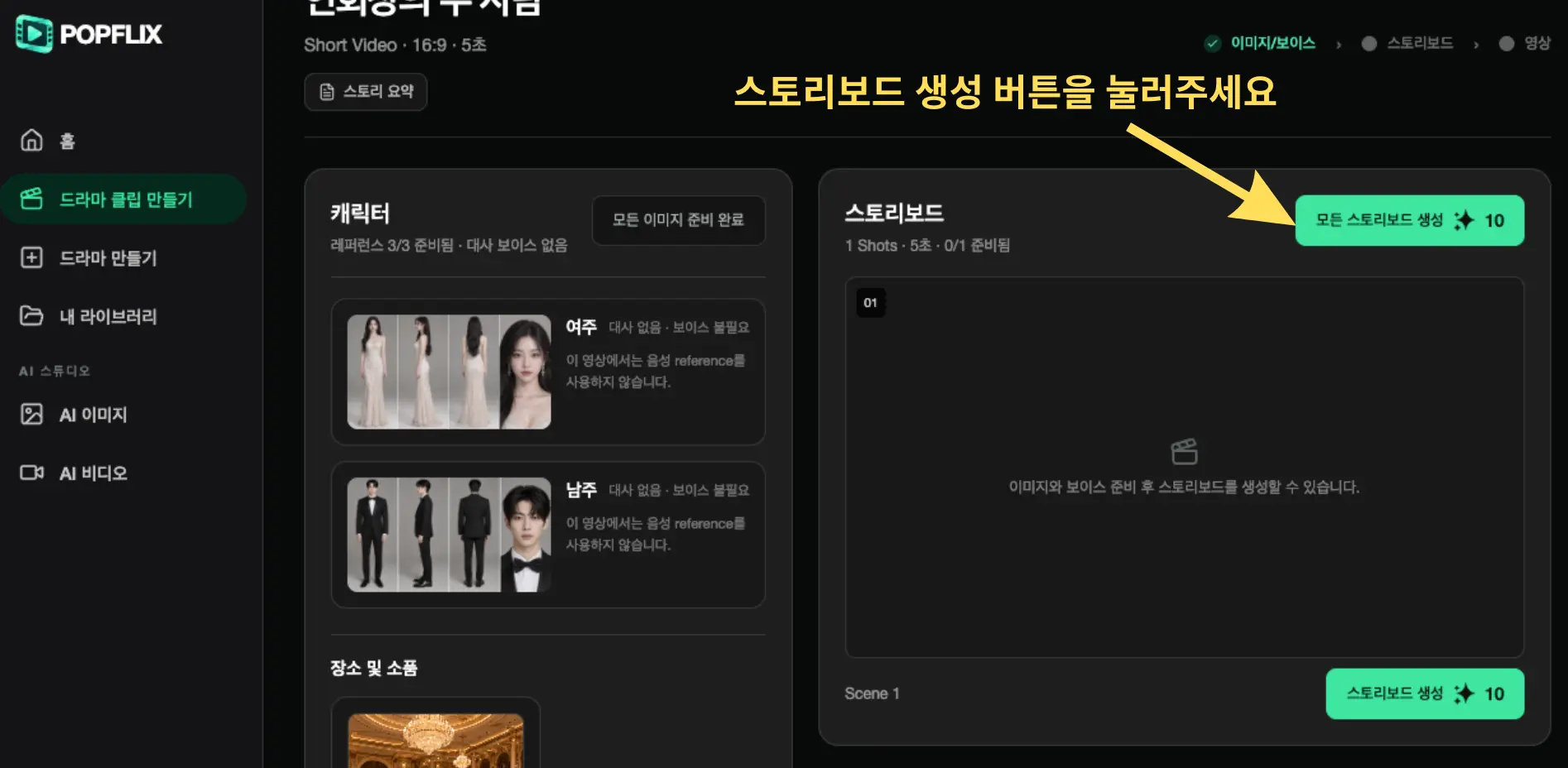Open the 남주 character reference image

pos(449,535)
